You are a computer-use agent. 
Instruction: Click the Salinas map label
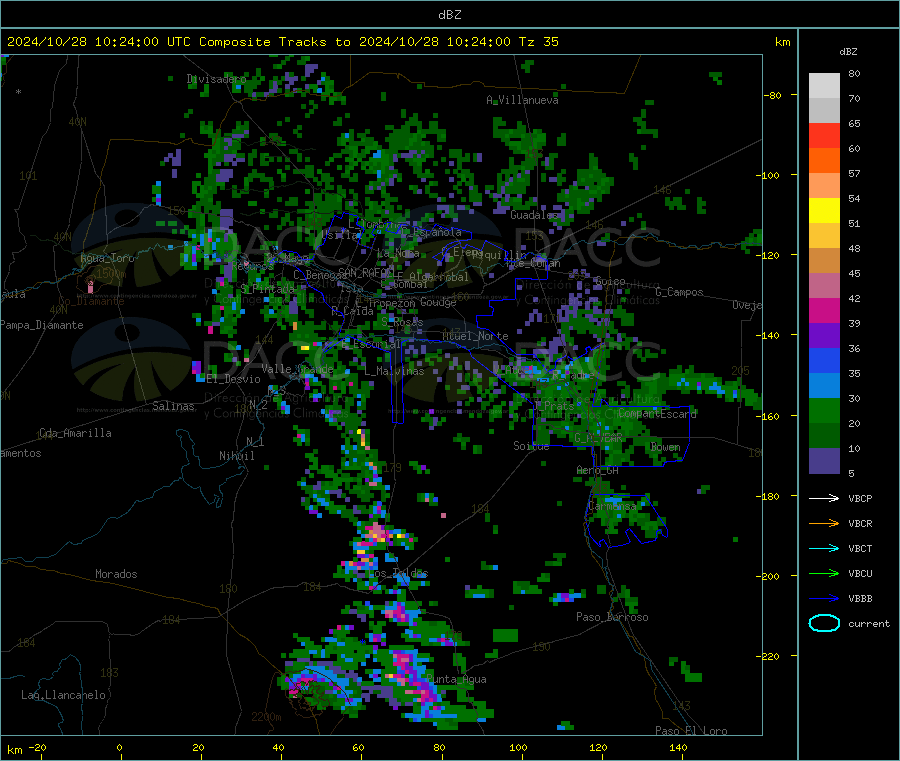point(173,406)
